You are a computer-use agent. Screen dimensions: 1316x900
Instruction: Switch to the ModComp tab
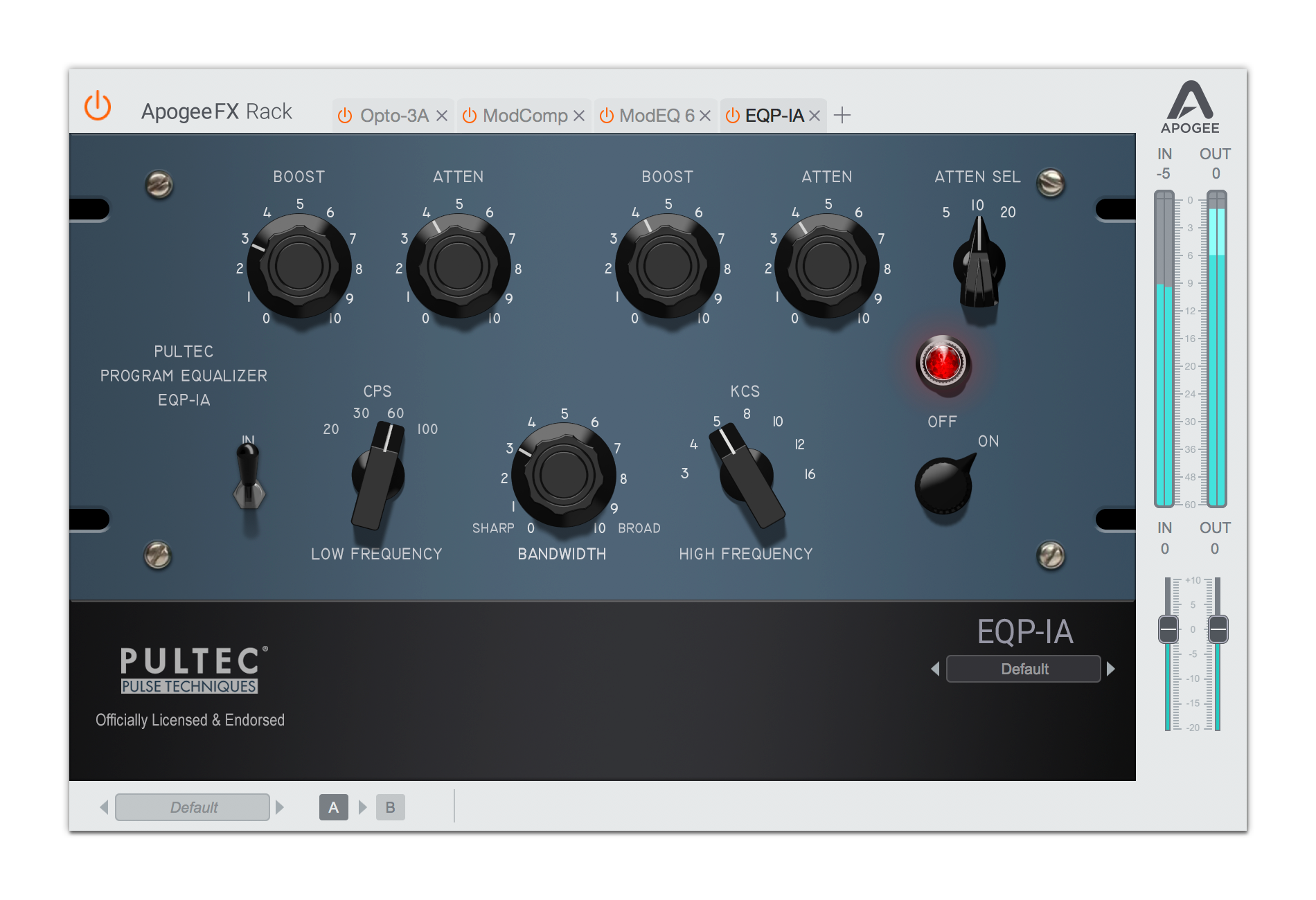coord(524,116)
